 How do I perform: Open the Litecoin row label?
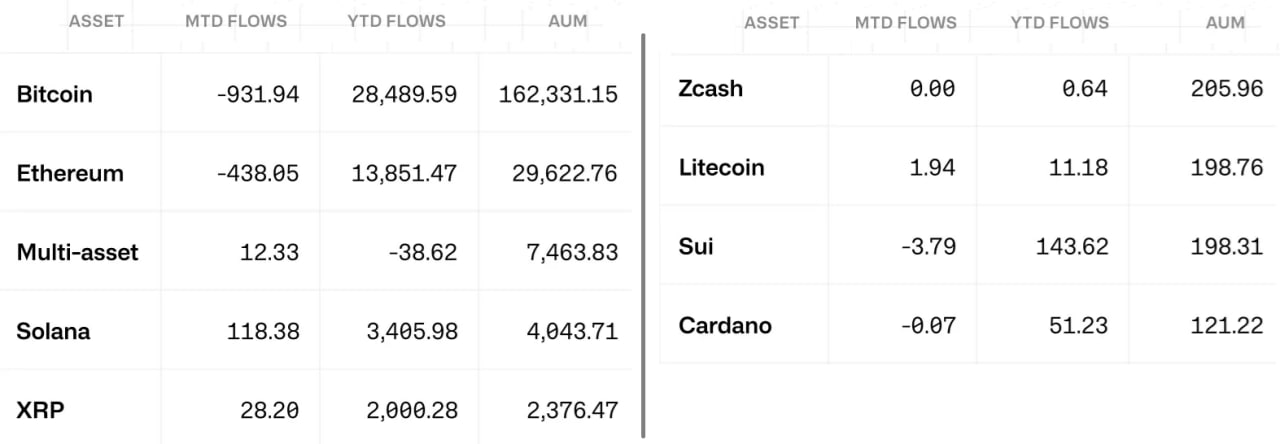tap(721, 167)
